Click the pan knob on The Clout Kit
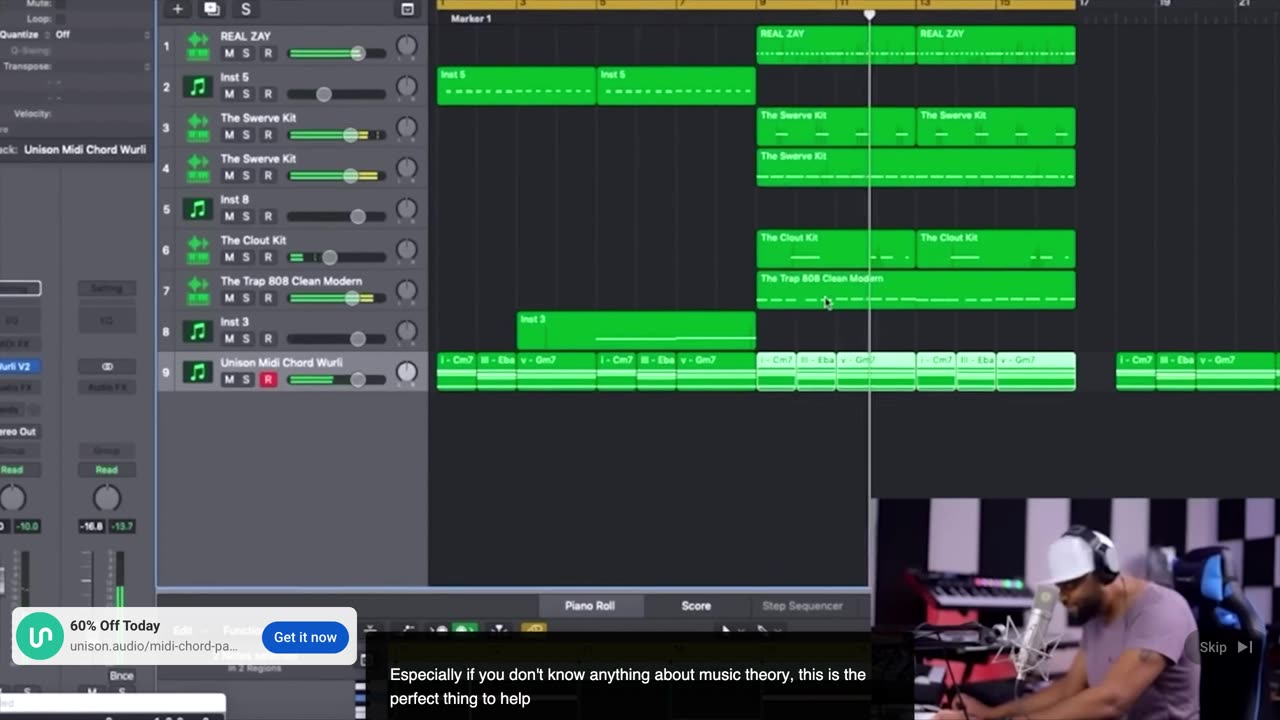Screen dimensions: 1280x720 click(x=406, y=250)
